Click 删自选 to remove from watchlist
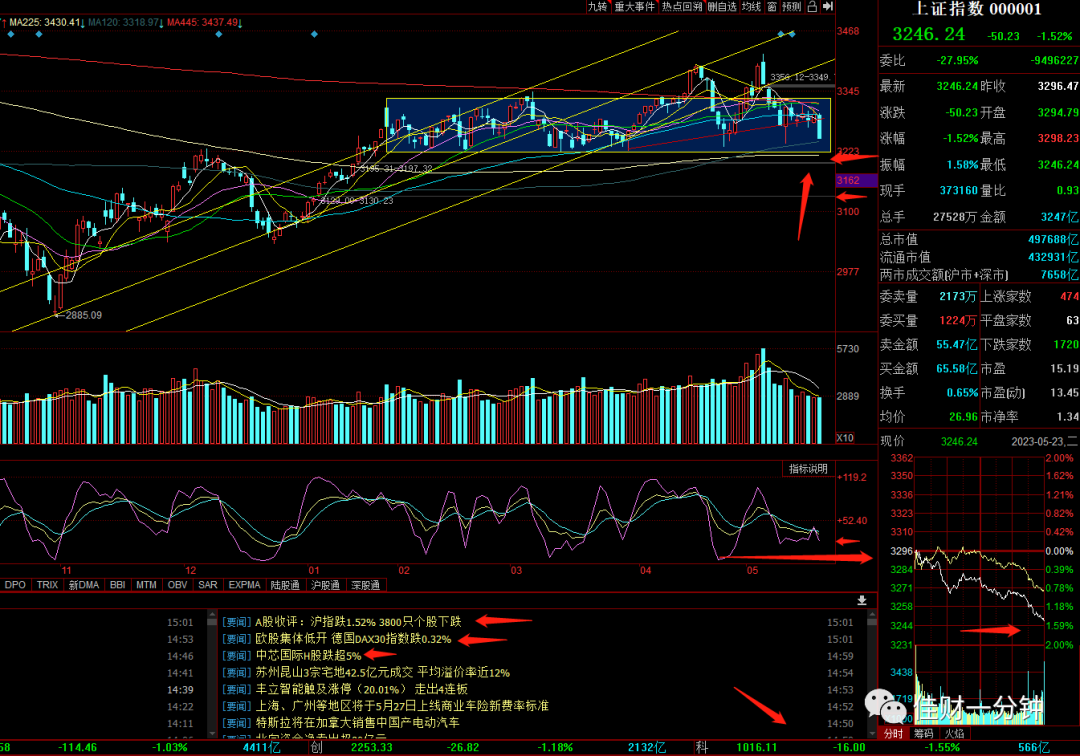This screenshot has height=756, width=1080. (722, 7)
